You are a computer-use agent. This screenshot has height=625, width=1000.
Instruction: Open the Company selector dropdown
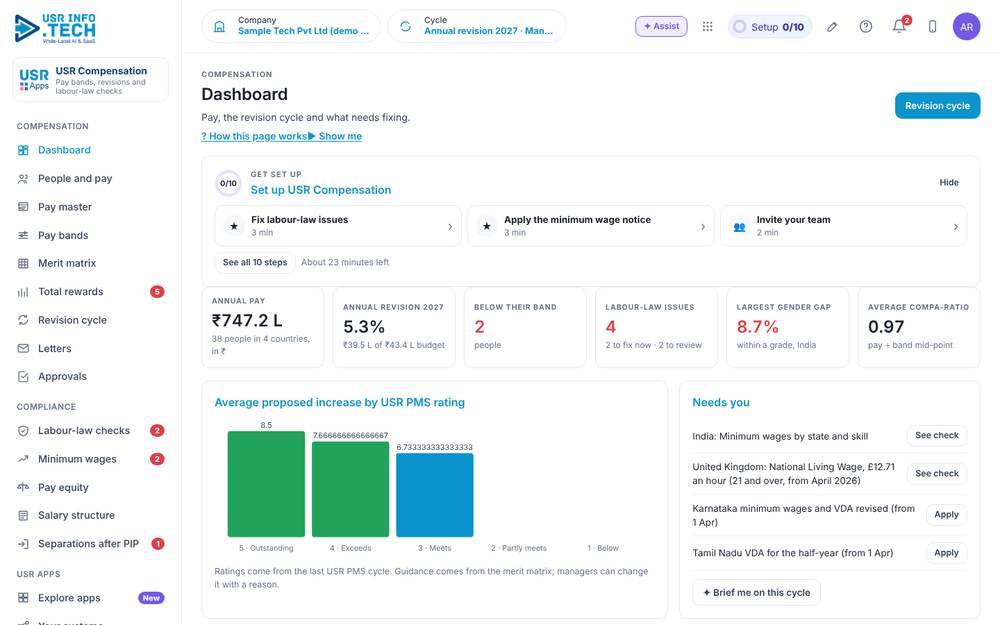pos(291,26)
